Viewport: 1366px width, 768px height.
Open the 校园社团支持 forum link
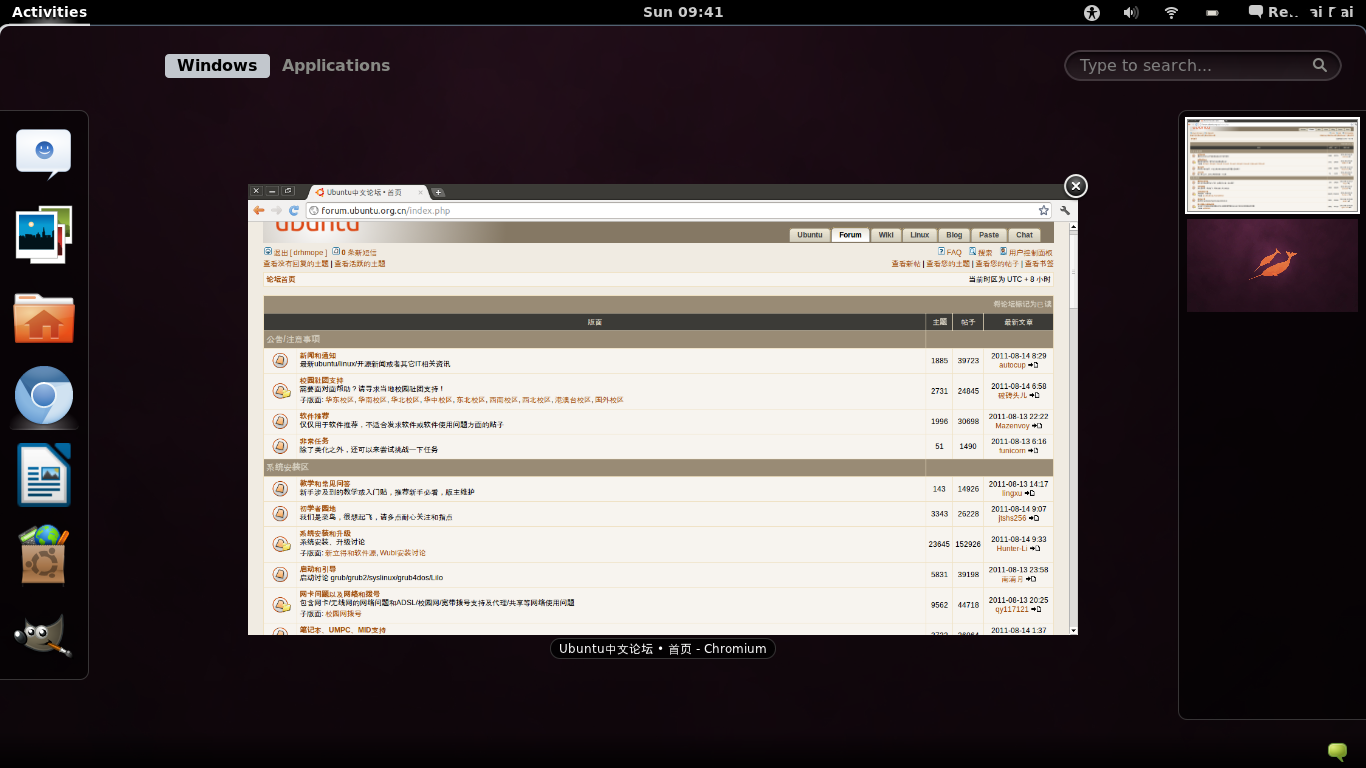(x=321, y=380)
